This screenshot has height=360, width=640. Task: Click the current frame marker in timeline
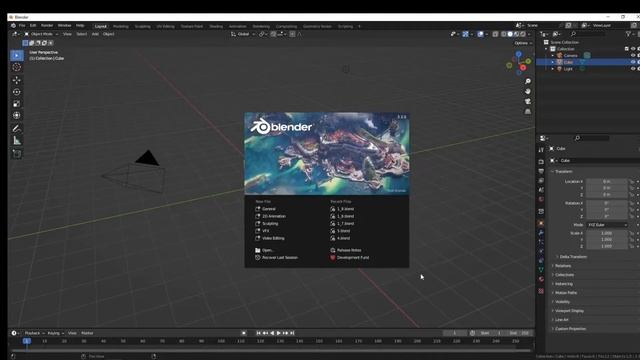27,341
